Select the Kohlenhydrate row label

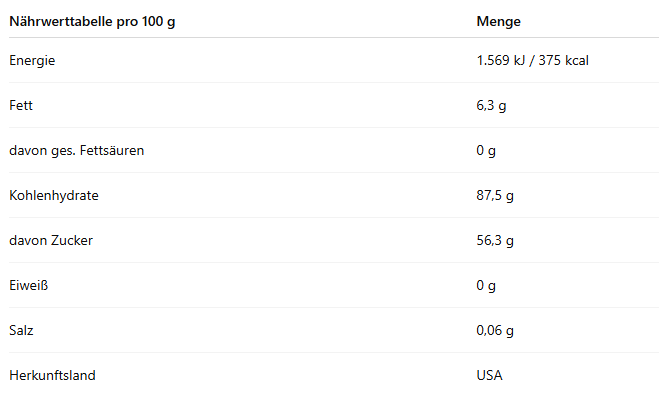click(54, 196)
